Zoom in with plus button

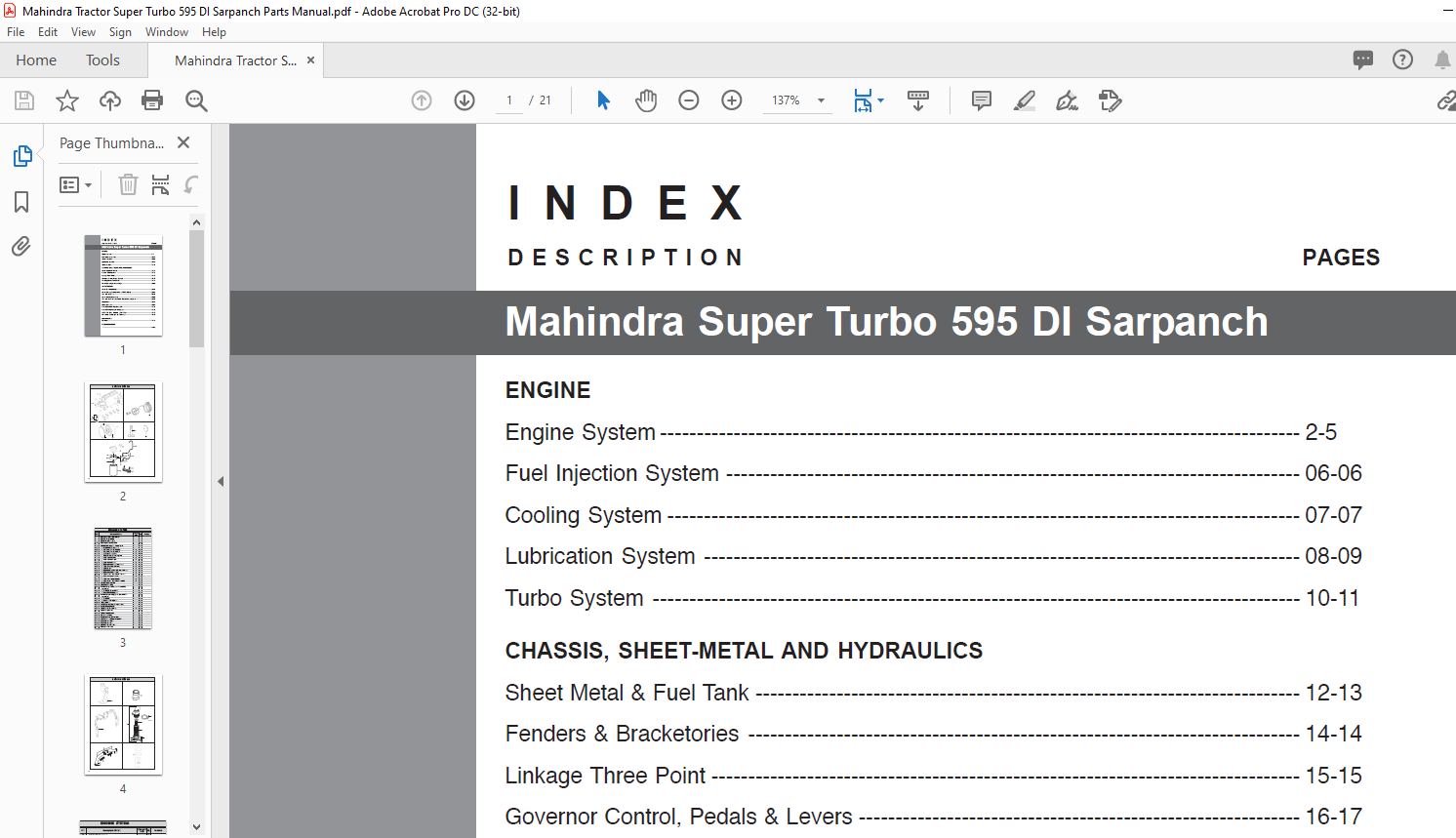tap(732, 100)
